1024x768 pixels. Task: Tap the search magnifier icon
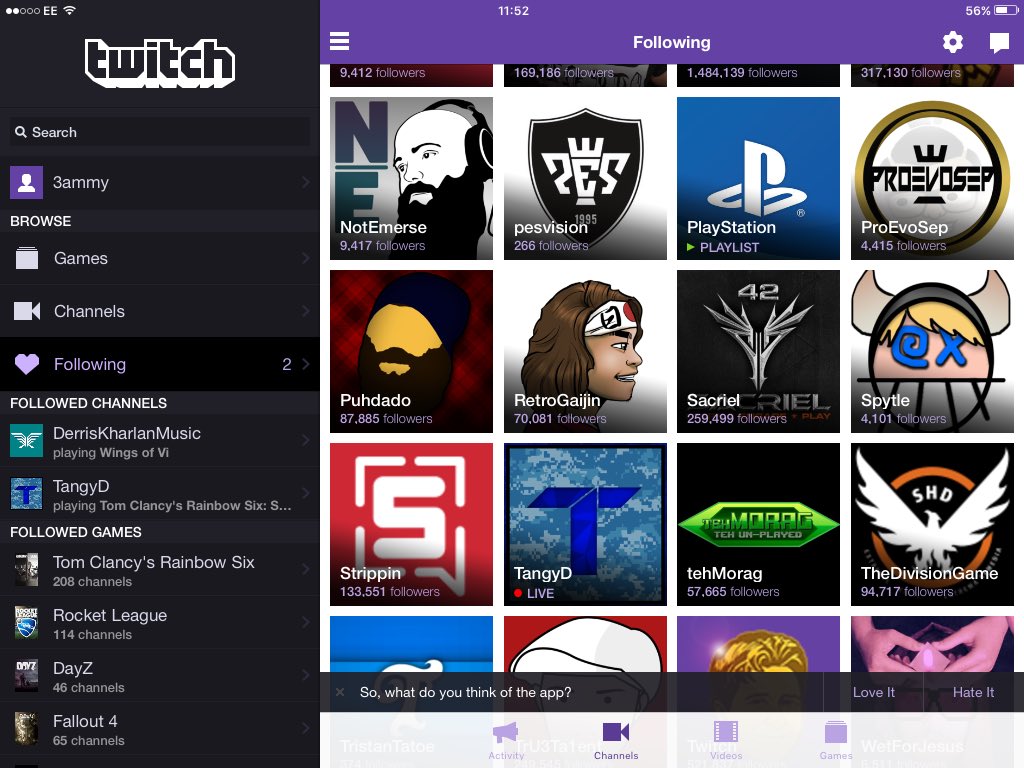(21, 132)
